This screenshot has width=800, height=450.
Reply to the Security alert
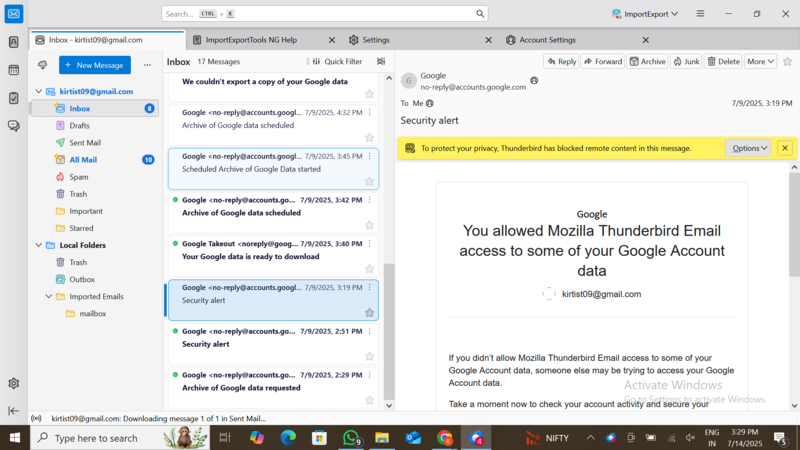tap(561, 61)
